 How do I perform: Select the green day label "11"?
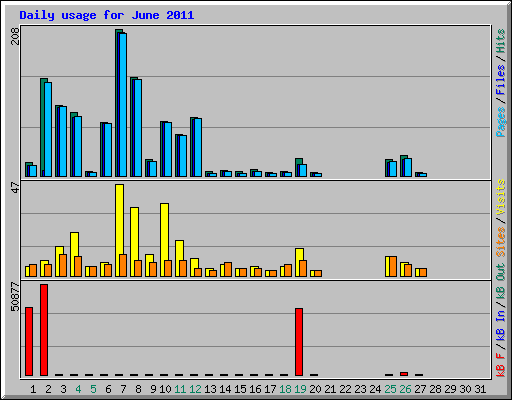click(x=180, y=389)
